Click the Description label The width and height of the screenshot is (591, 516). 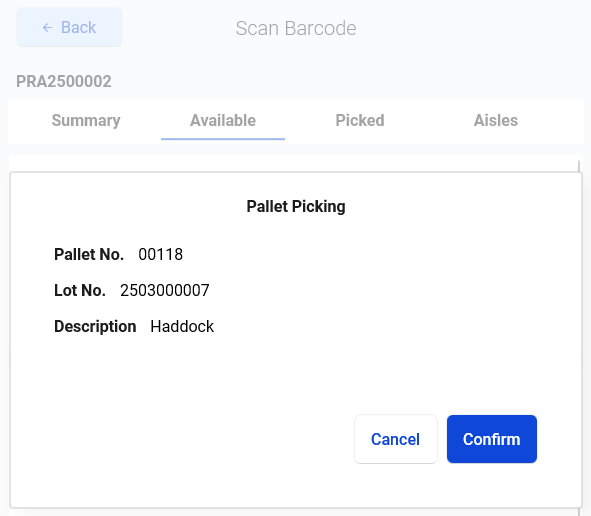(95, 326)
